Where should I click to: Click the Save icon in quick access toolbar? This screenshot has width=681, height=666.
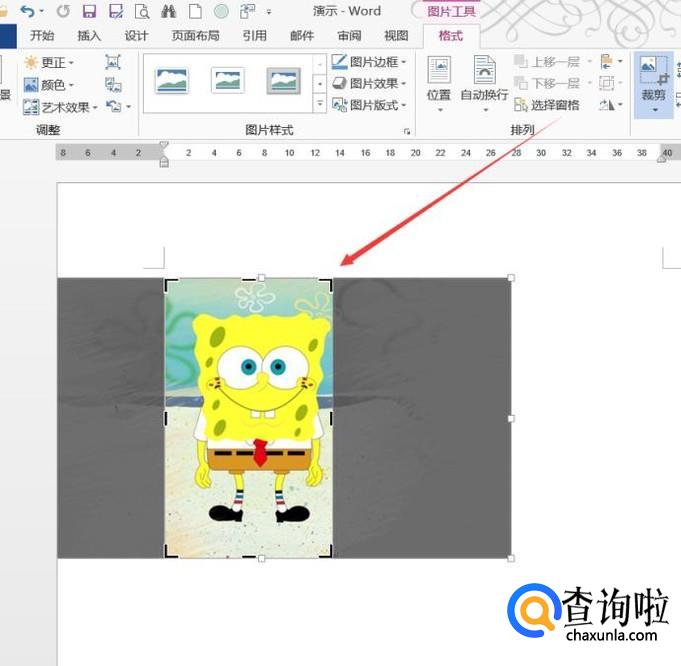89,11
